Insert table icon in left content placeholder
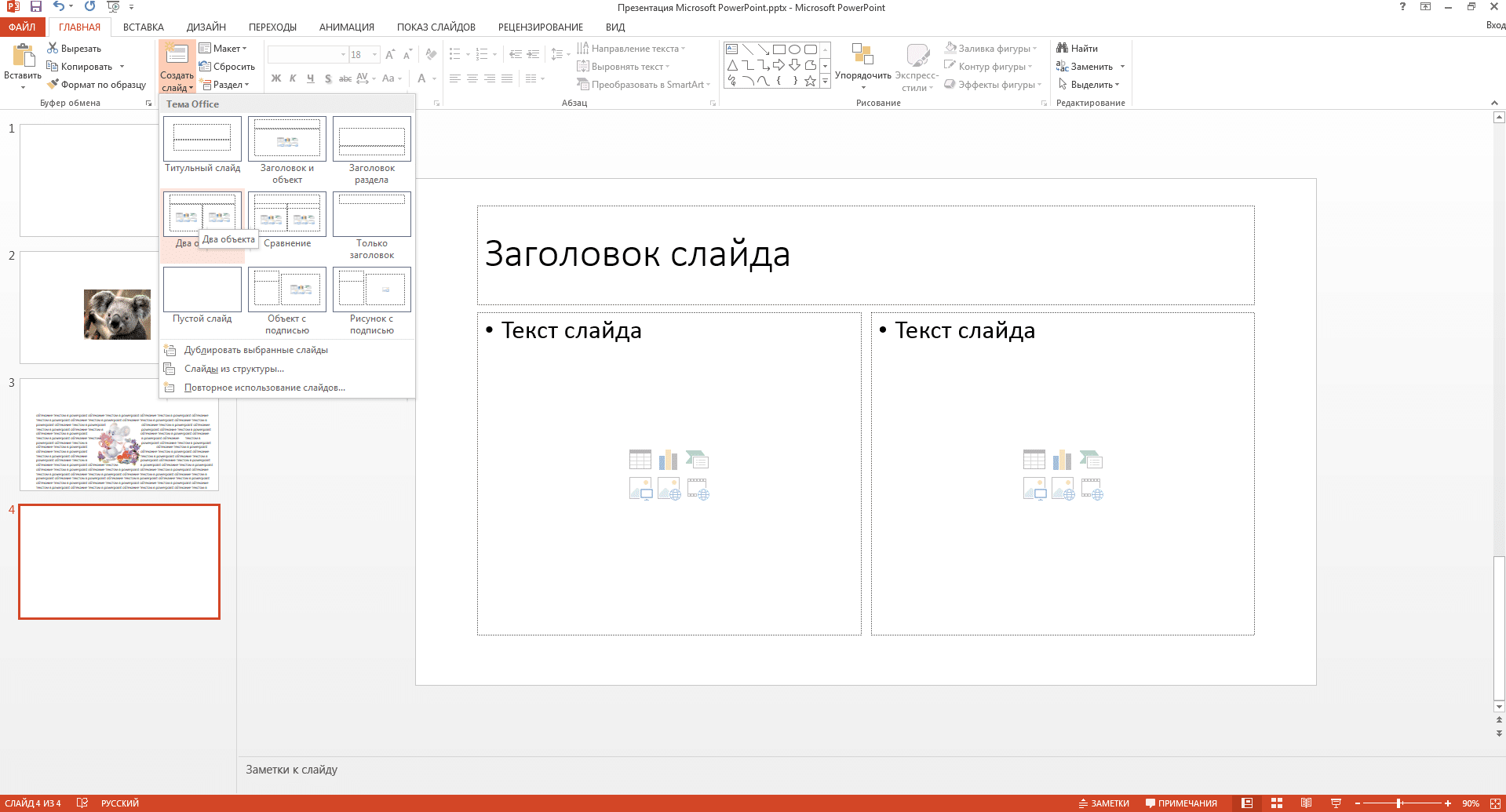The width and height of the screenshot is (1506, 812). [x=640, y=460]
